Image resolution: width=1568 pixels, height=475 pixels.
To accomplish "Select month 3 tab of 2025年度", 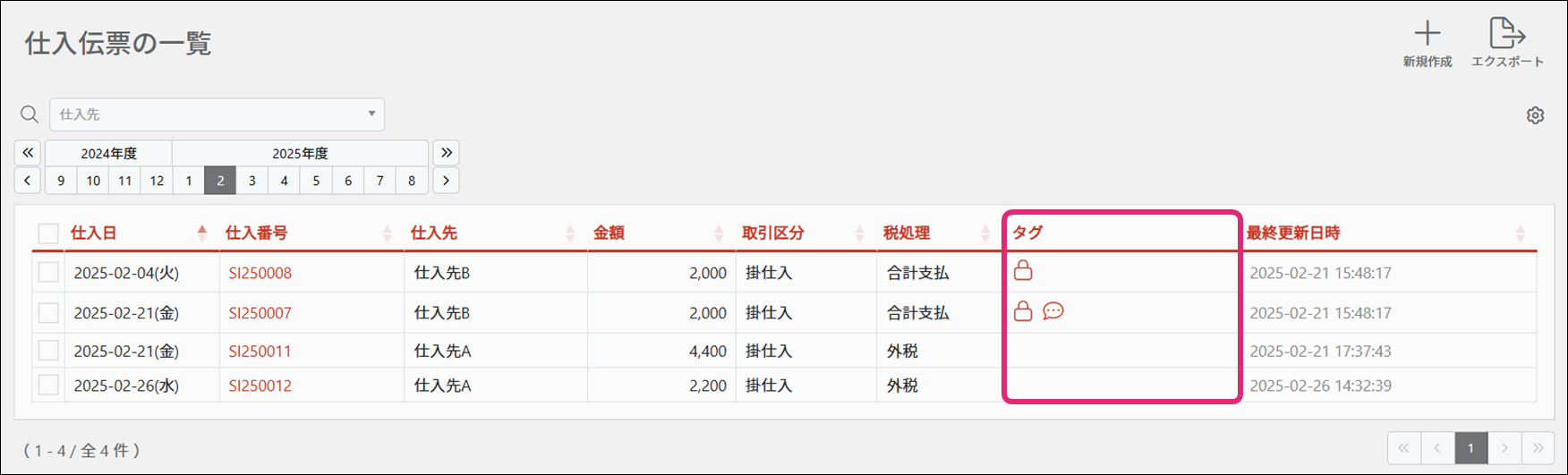I will click(x=252, y=181).
